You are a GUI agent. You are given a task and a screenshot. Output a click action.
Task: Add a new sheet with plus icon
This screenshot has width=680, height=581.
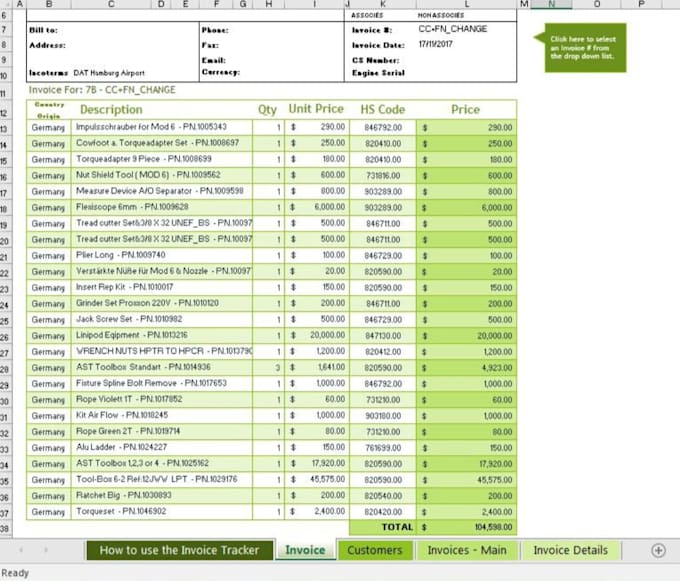click(658, 550)
